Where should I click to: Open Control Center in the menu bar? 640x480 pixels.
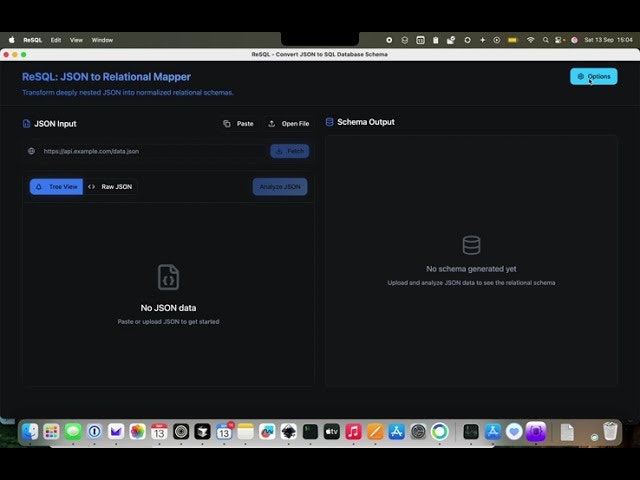tap(560, 40)
